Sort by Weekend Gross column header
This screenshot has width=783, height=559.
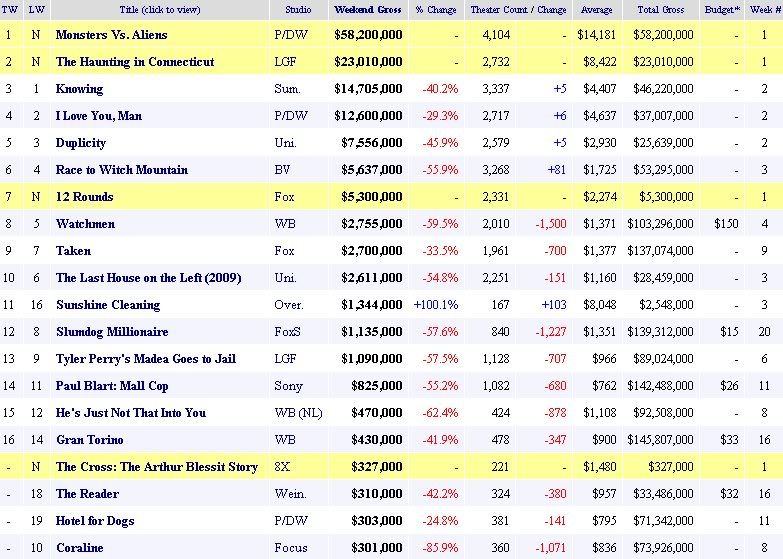click(367, 10)
